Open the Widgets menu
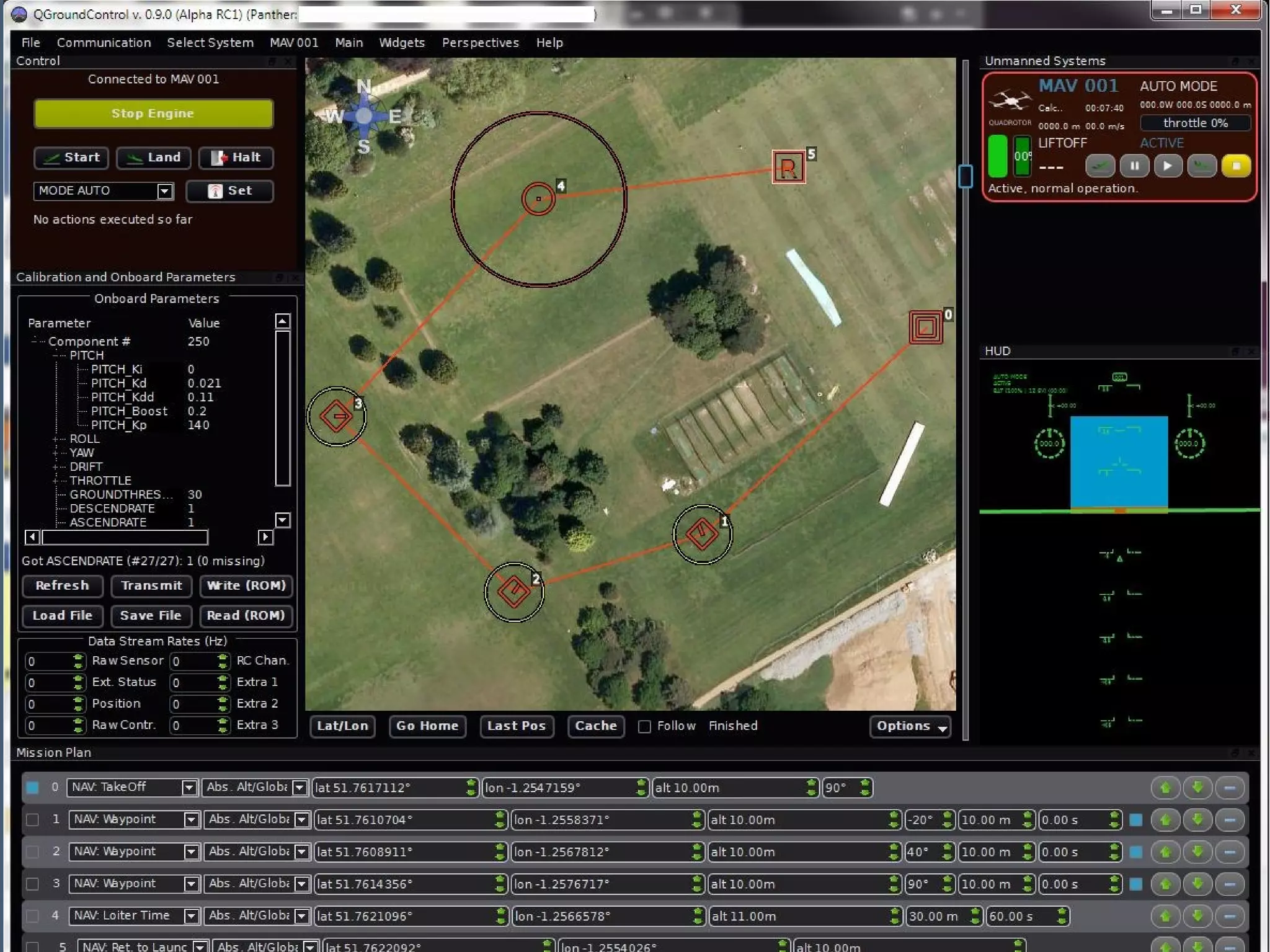 pyautogui.click(x=401, y=43)
